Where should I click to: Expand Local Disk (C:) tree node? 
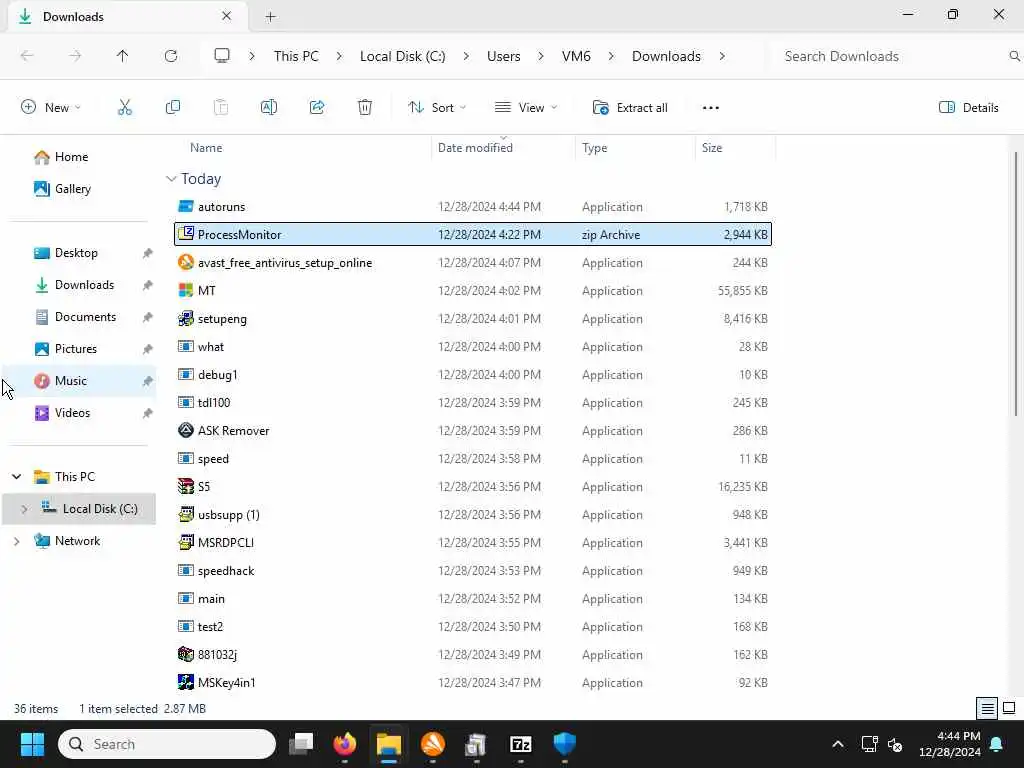24,509
